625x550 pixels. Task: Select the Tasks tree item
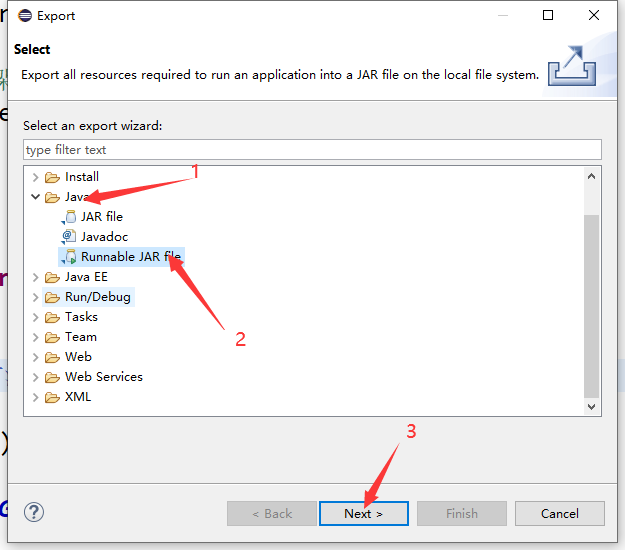81,317
